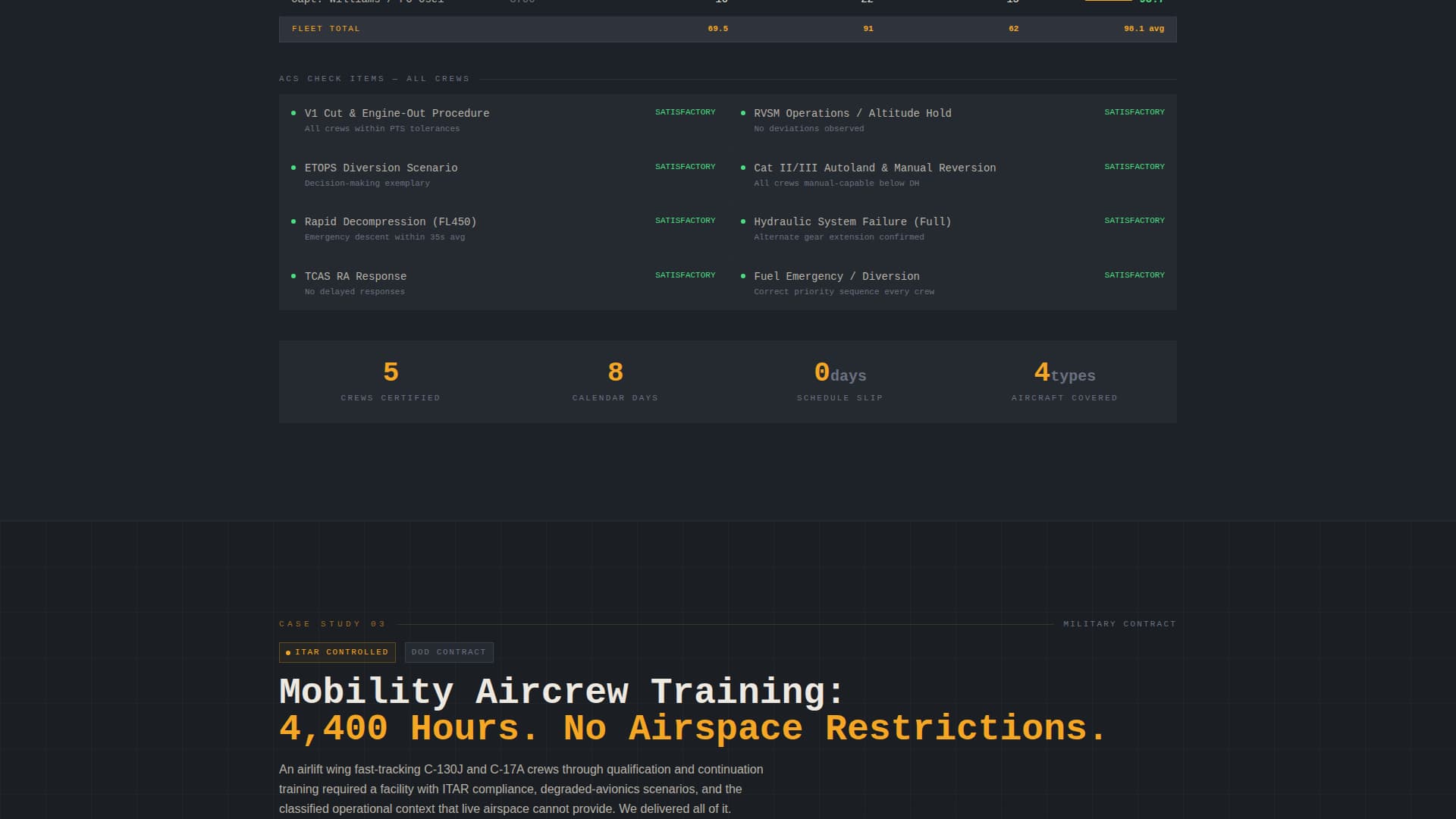The height and width of the screenshot is (819, 1456).
Task: Click the green dot beside Hydraulic System Failure (Full)
Action: [744, 221]
